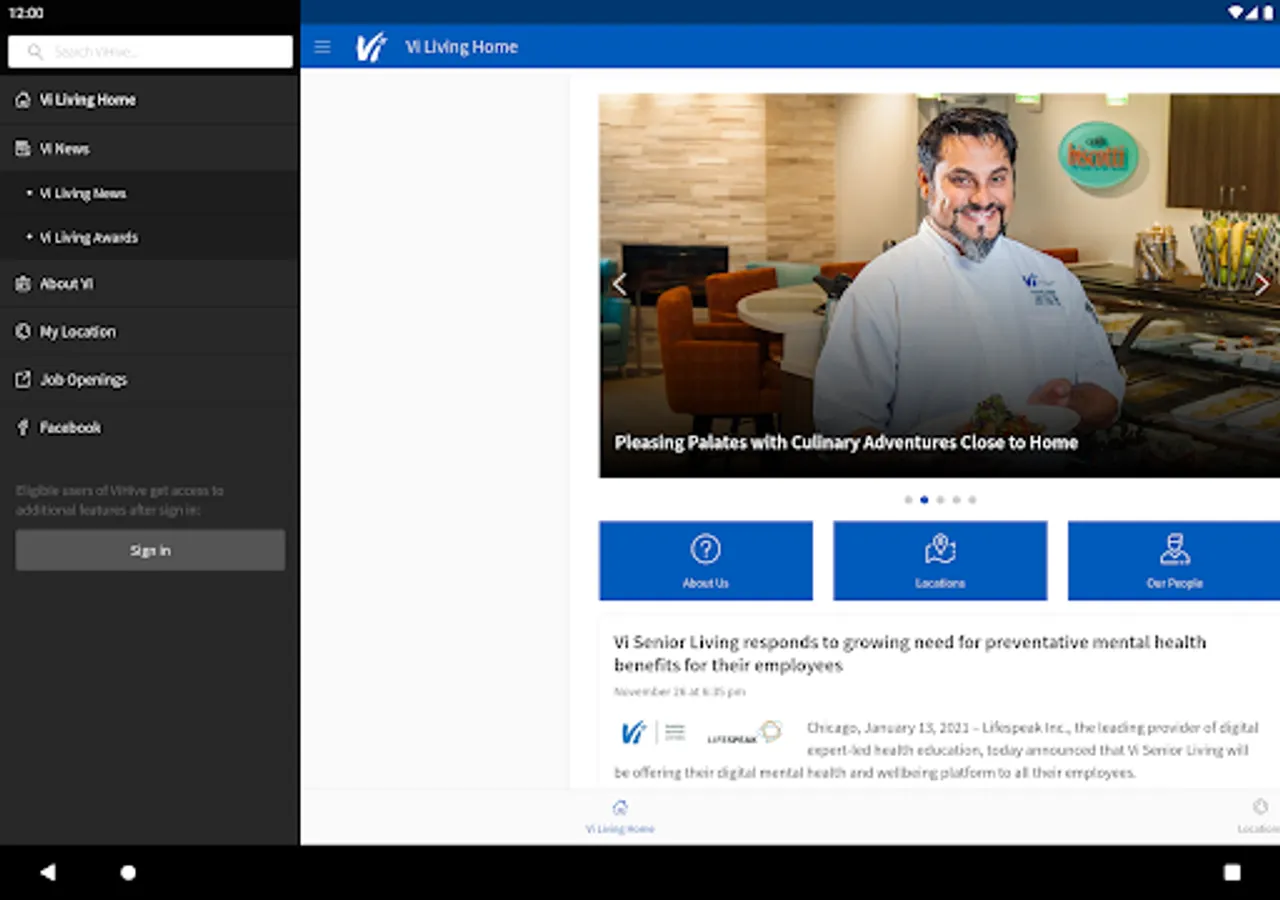Screen dimensions: 1280x900
Task: Select Vi Living Awards submenu item
Action: pos(150,237)
